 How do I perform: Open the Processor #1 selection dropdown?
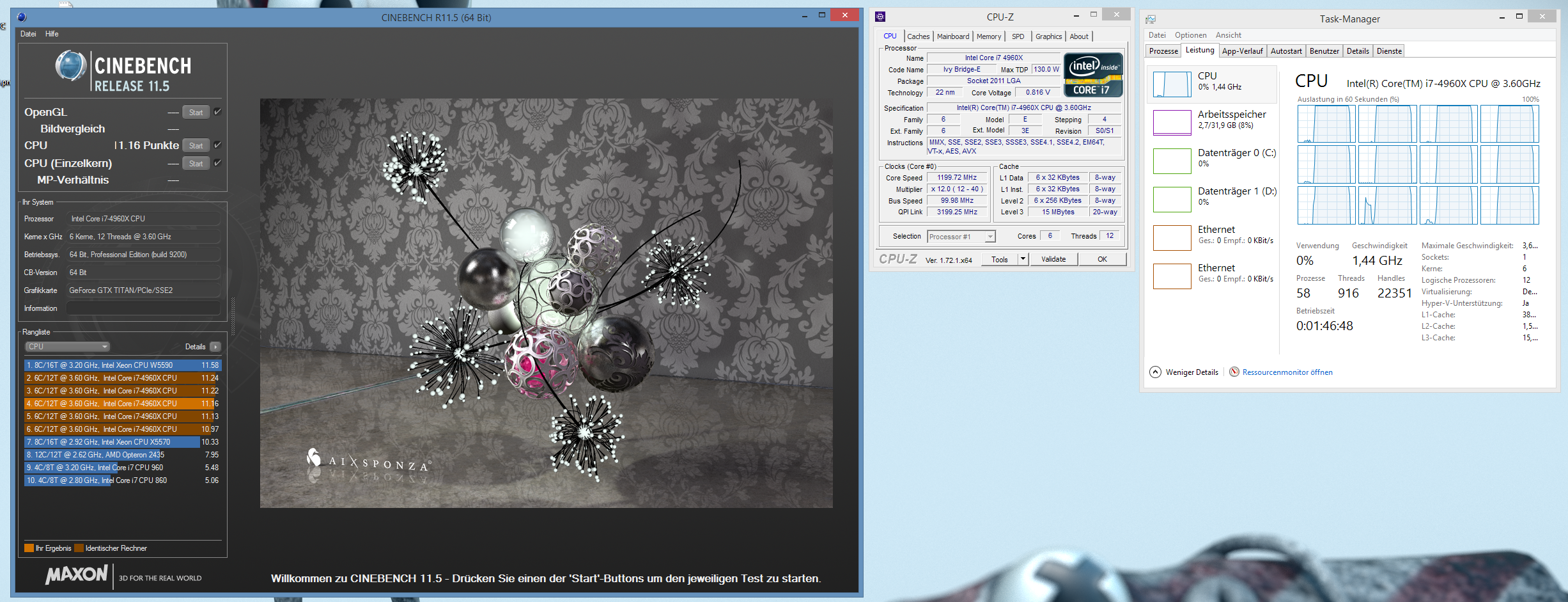(961, 237)
